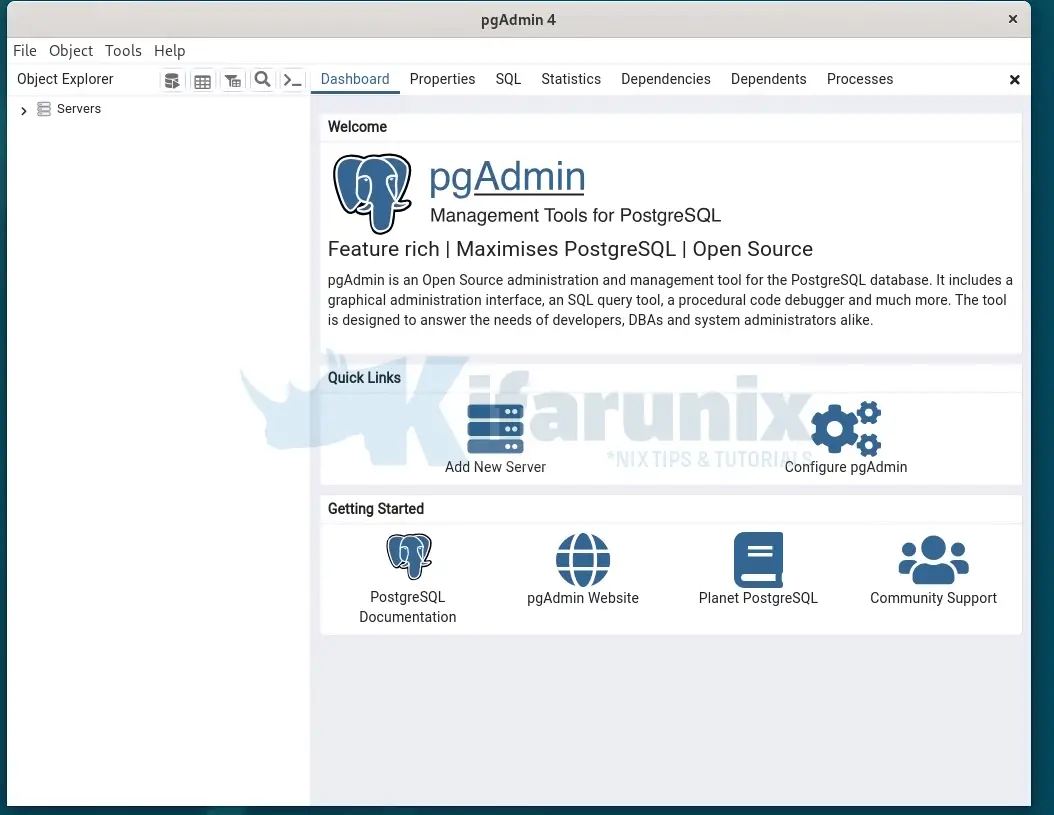Open the Tools menu
The image size is (1054, 815).
tap(123, 51)
